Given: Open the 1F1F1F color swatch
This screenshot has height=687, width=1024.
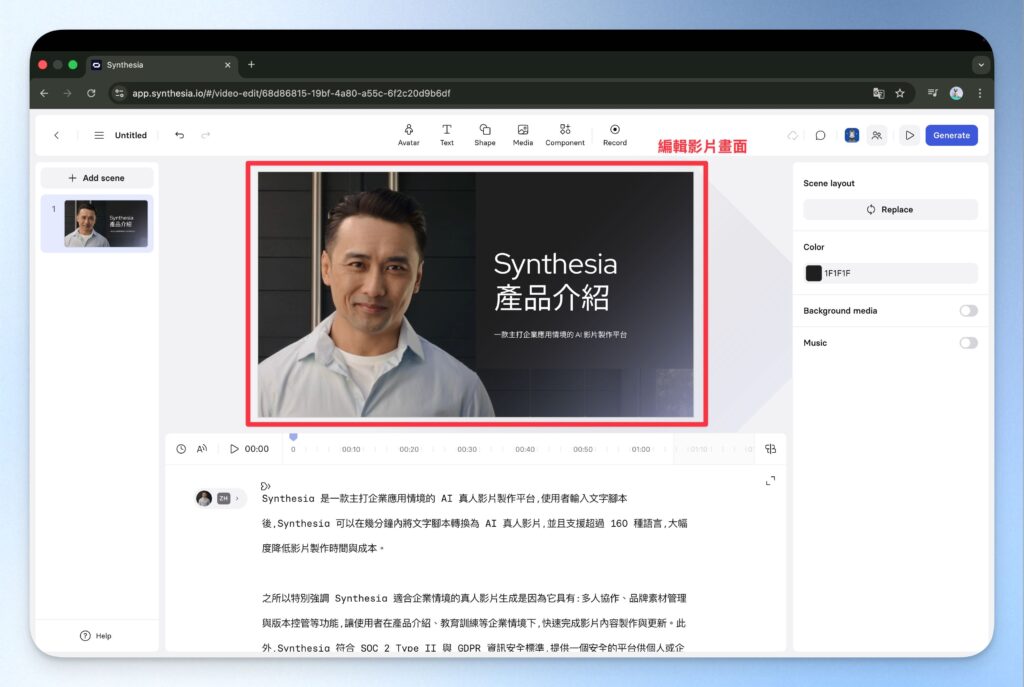Looking at the screenshot, I should pos(814,273).
